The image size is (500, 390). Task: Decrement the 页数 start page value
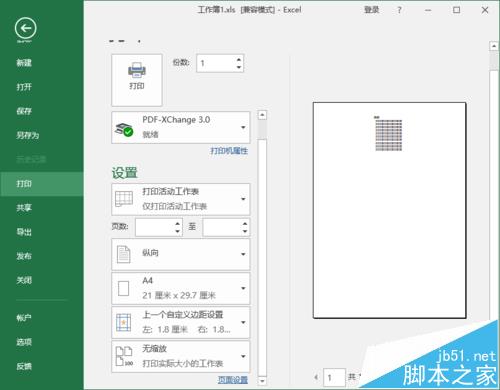point(178,231)
